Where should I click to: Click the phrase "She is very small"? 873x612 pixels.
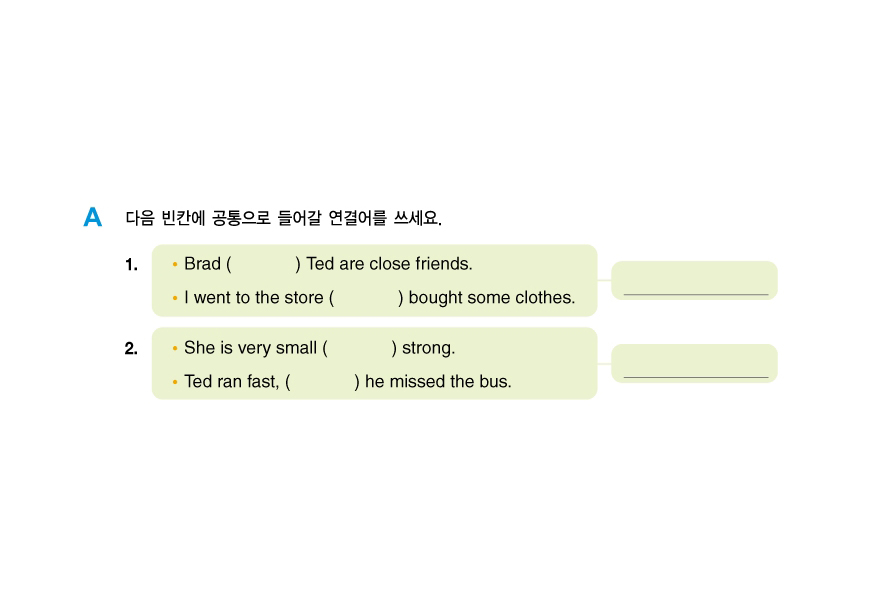pos(250,349)
